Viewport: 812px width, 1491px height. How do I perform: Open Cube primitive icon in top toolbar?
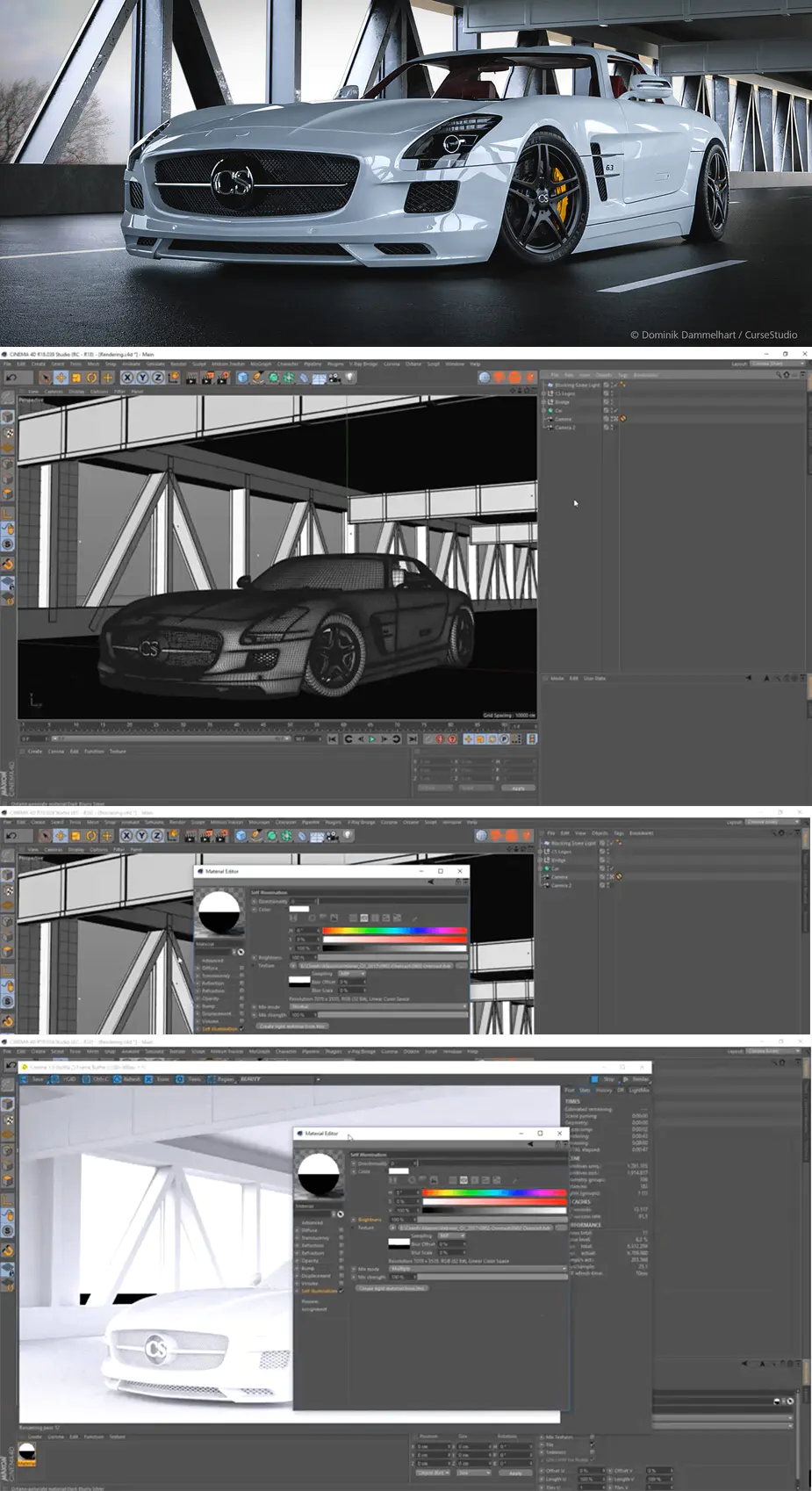[x=241, y=378]
